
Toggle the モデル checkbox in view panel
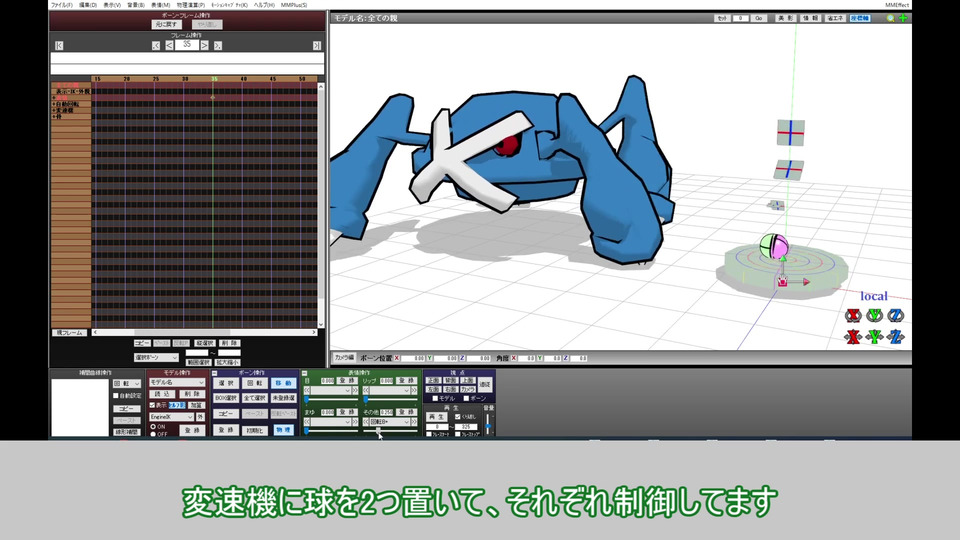(x=435, y=399)
